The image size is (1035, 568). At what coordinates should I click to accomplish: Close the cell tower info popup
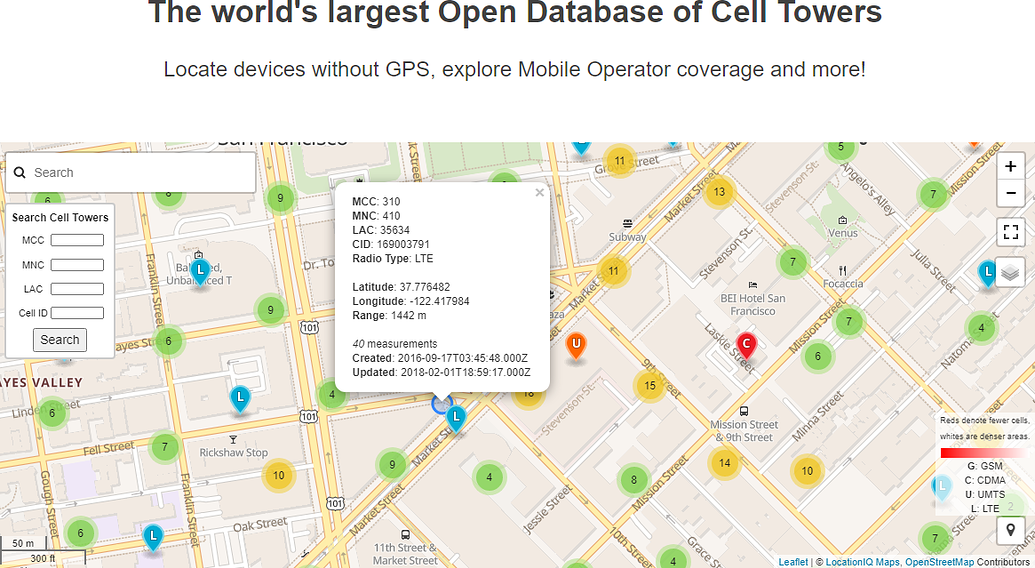[x=539, y=193]
